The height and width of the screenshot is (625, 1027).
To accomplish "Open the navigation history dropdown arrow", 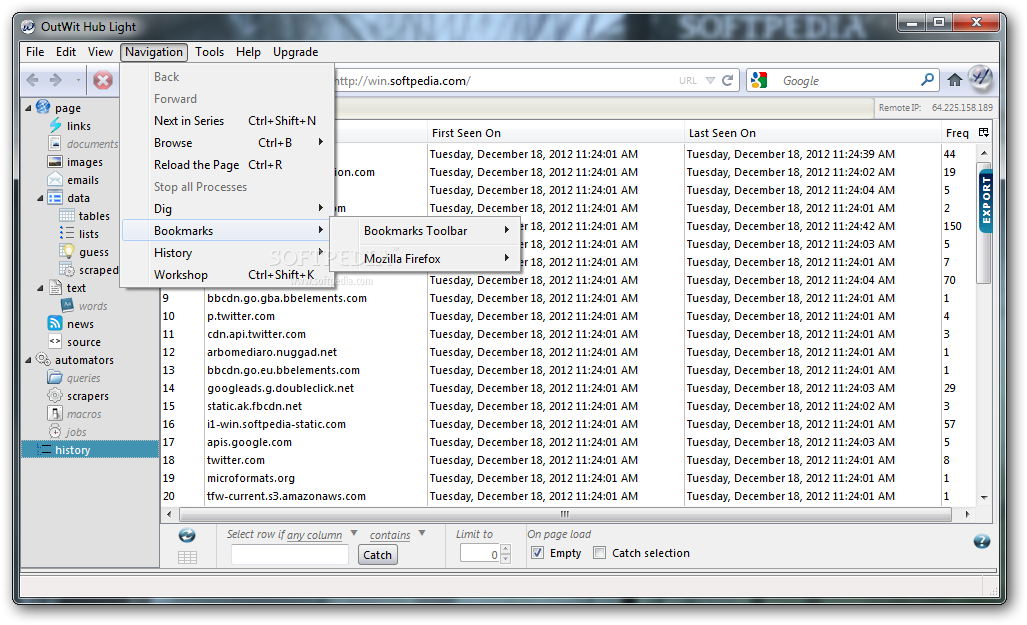I will [78, 81].
